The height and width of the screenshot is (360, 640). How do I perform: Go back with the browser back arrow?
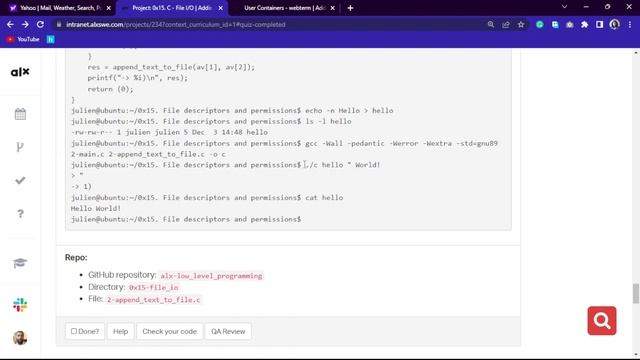click(10, 24)
